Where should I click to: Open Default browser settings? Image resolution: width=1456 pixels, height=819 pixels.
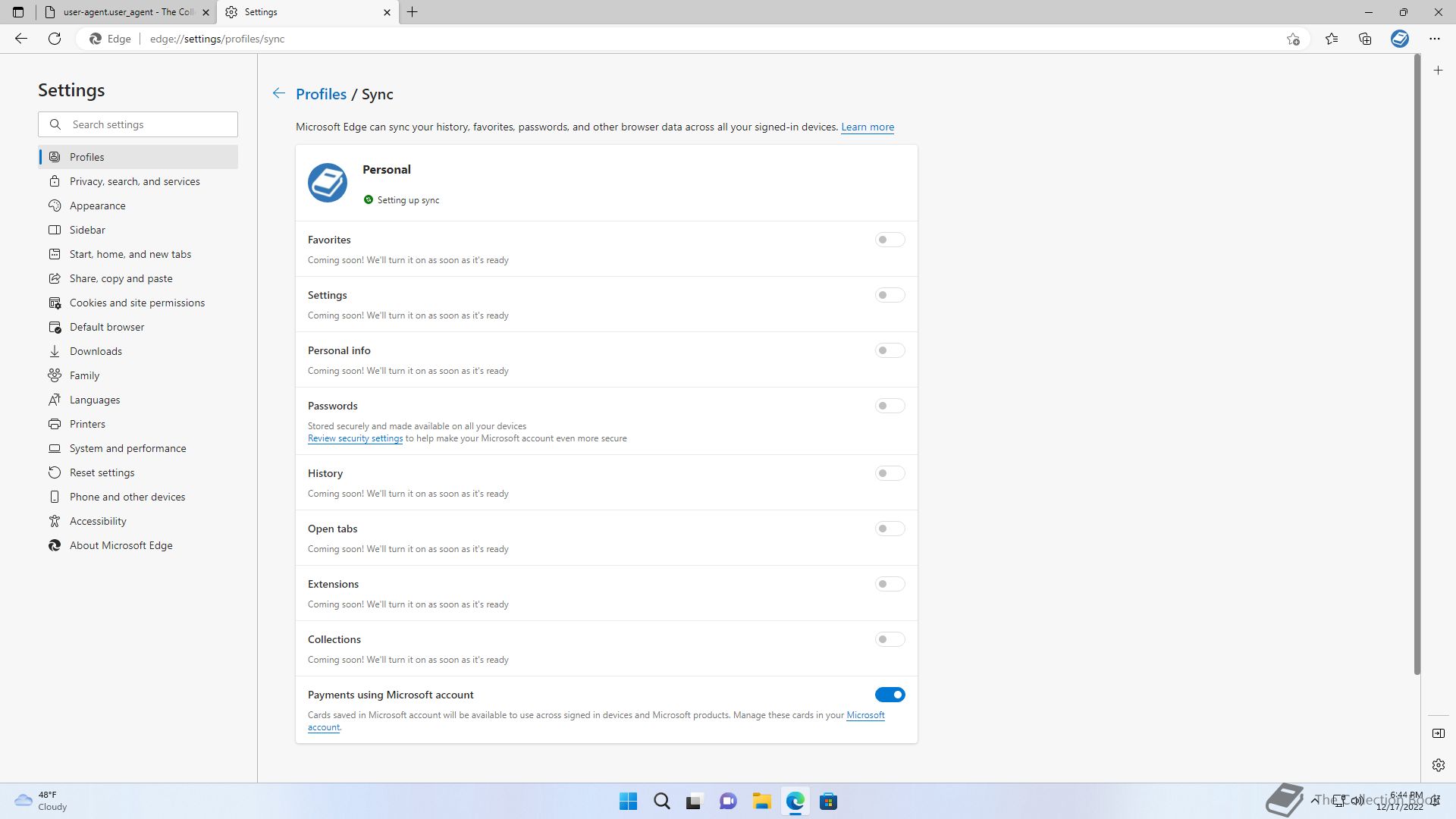138,327
